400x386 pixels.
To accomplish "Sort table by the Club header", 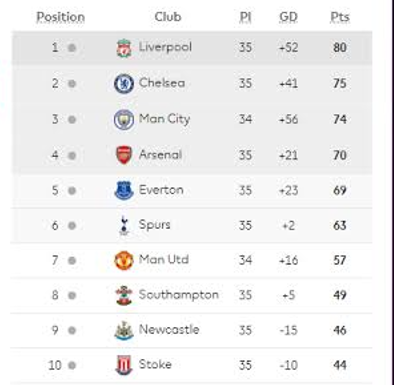I will pyautogui.click(x=168, y=17).
